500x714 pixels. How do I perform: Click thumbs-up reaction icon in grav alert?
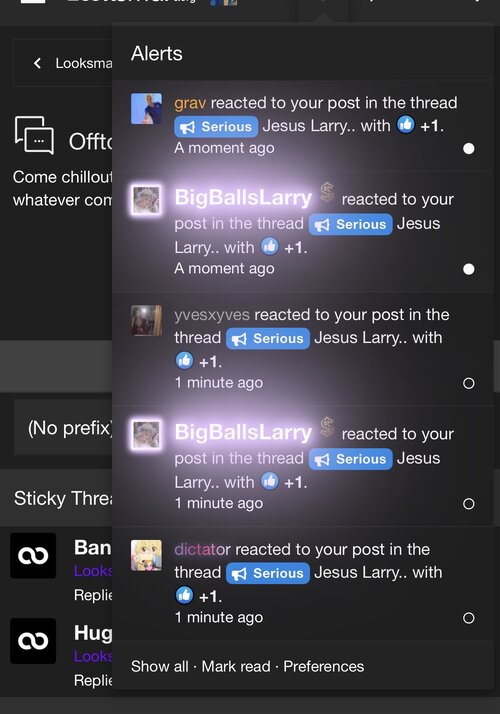[406, 124]
